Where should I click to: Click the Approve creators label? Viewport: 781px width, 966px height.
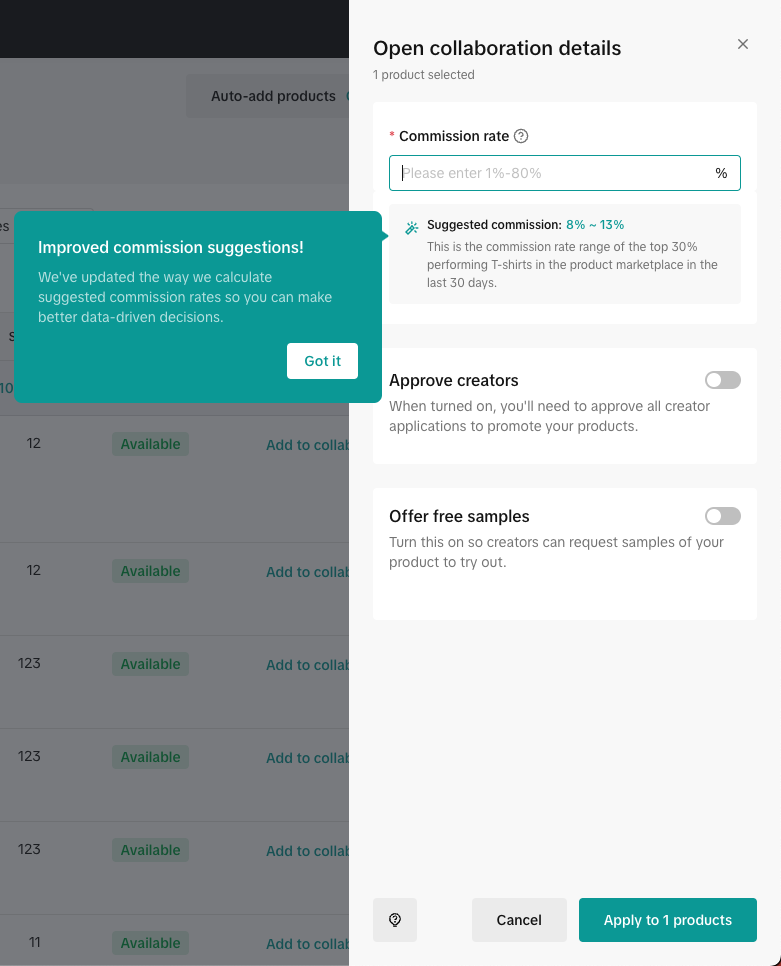(453, 380)
